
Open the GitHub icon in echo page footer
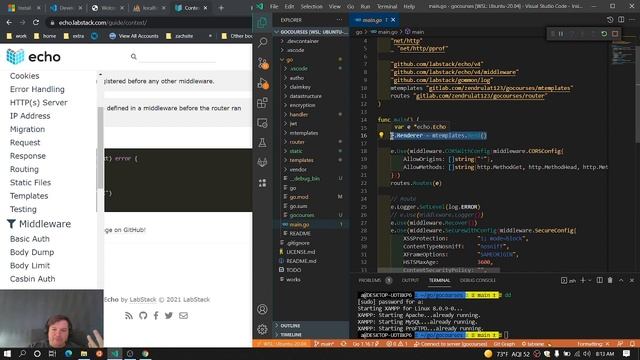coord(143,316)
